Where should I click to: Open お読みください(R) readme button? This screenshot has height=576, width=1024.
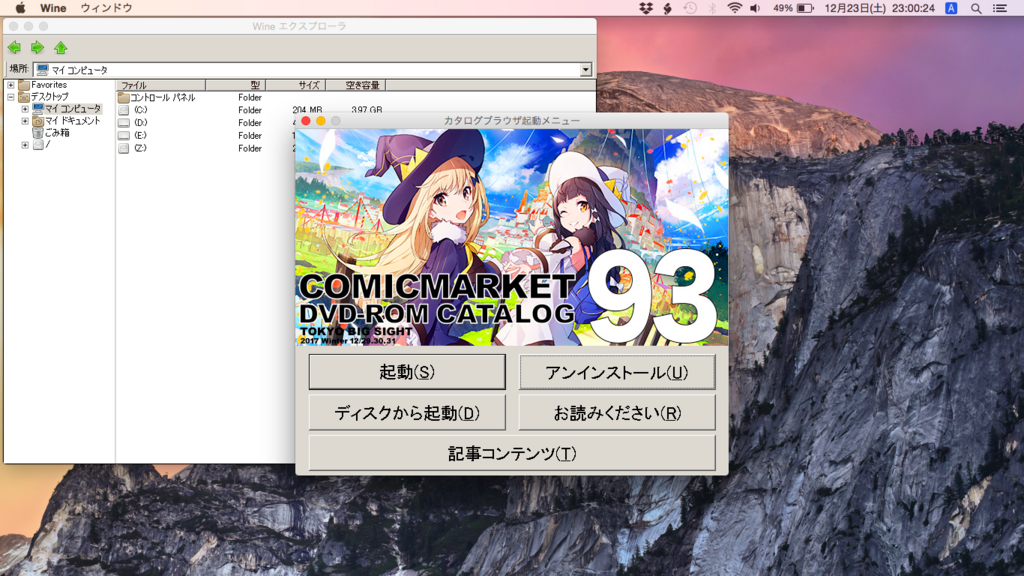tap(616, 413)
